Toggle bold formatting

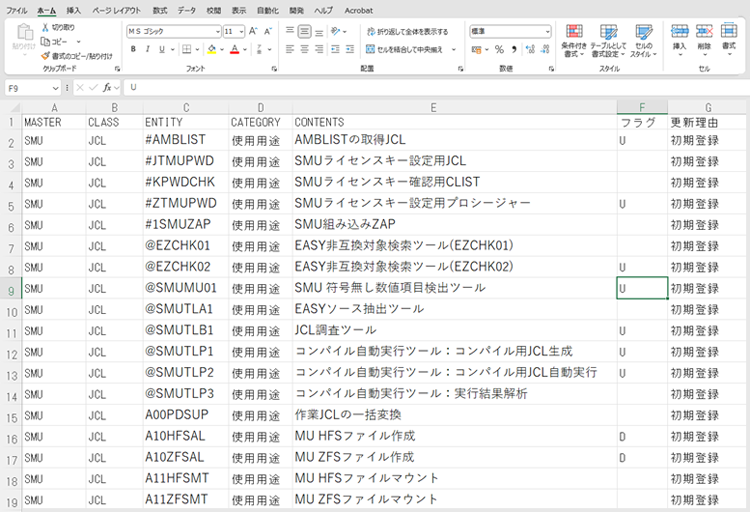click(133, 49)
